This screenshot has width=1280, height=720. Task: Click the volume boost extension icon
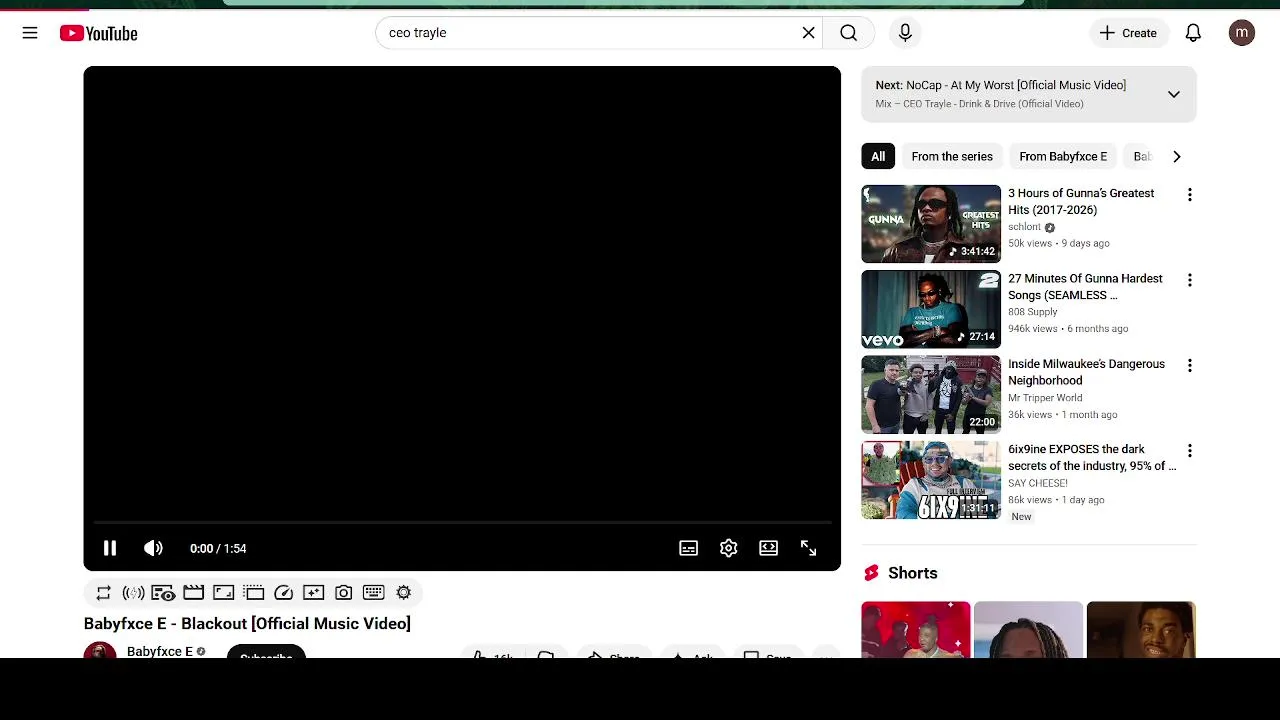click(133, 593)
